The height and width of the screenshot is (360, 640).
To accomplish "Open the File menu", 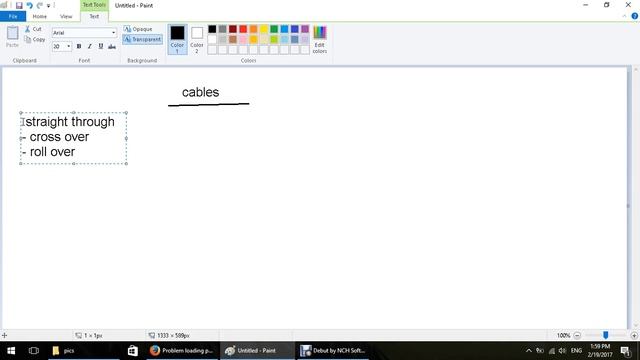I will click(x=13, y=16).
